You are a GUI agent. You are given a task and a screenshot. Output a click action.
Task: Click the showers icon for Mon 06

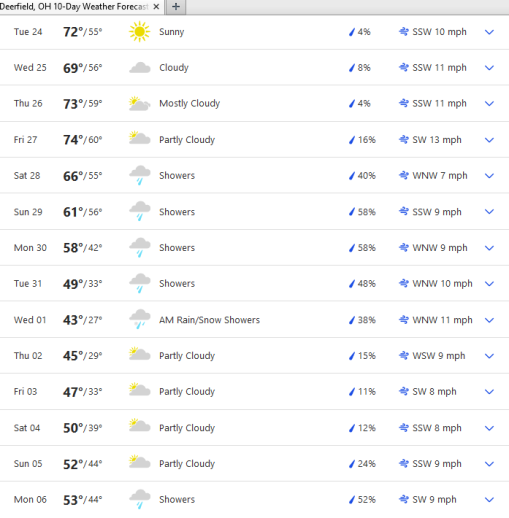(139, 499)
